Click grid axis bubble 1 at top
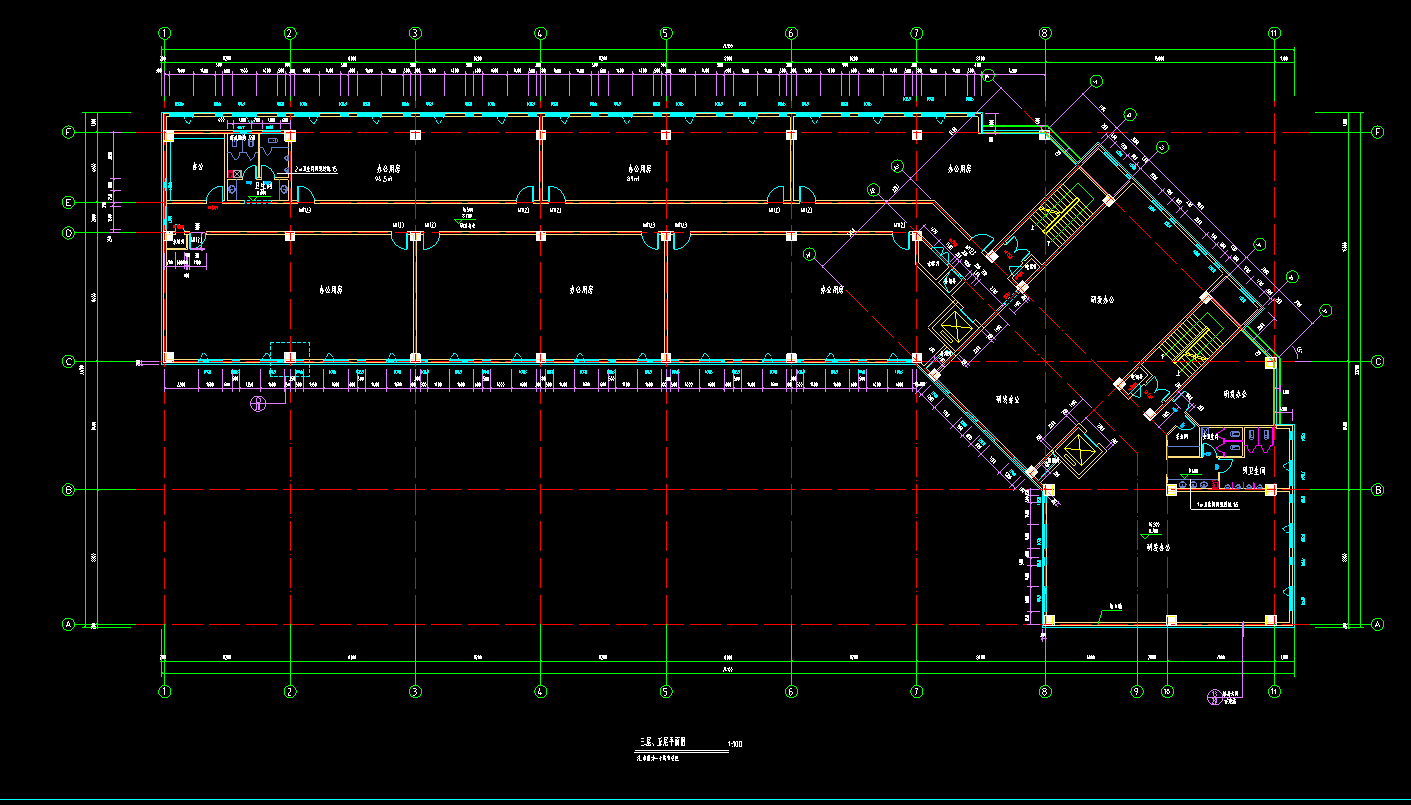 click(x=165, y=33)
